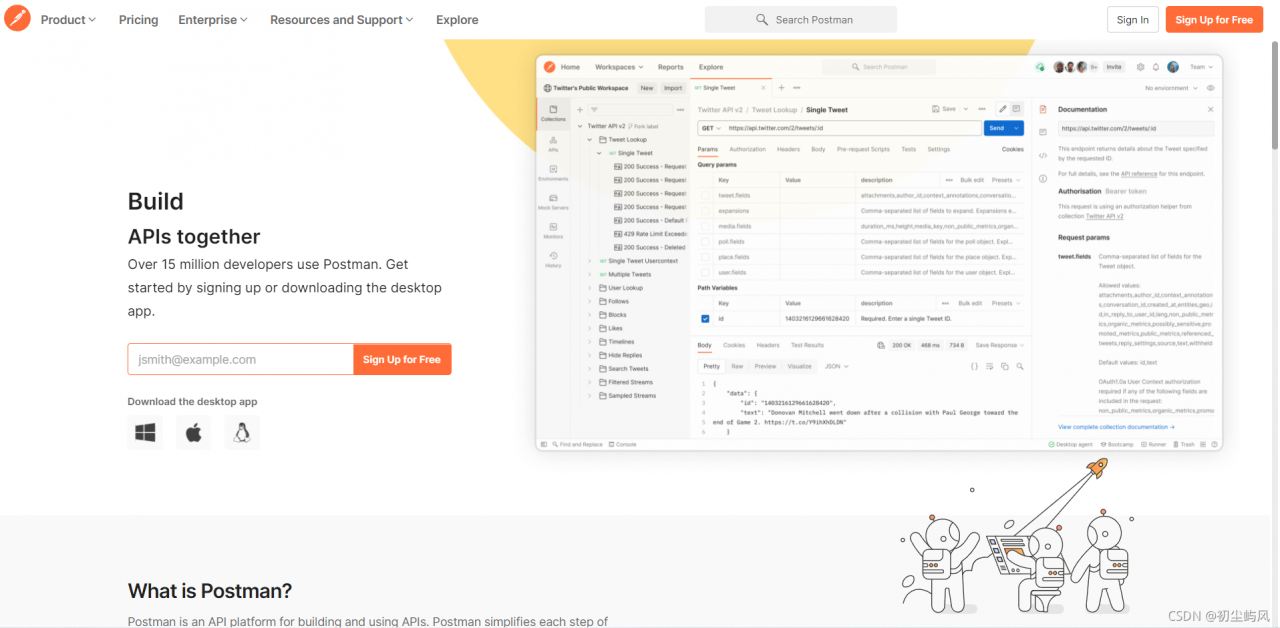Expand the User Lookup folder
The width and height of the screenshot is (1280, 628).
coord(590,288)
